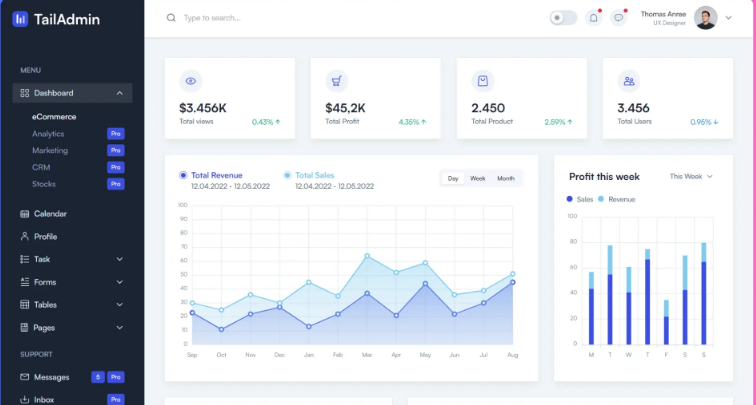
Task: Click the Pro badge next to Stocks
Action: click(116, 184)
